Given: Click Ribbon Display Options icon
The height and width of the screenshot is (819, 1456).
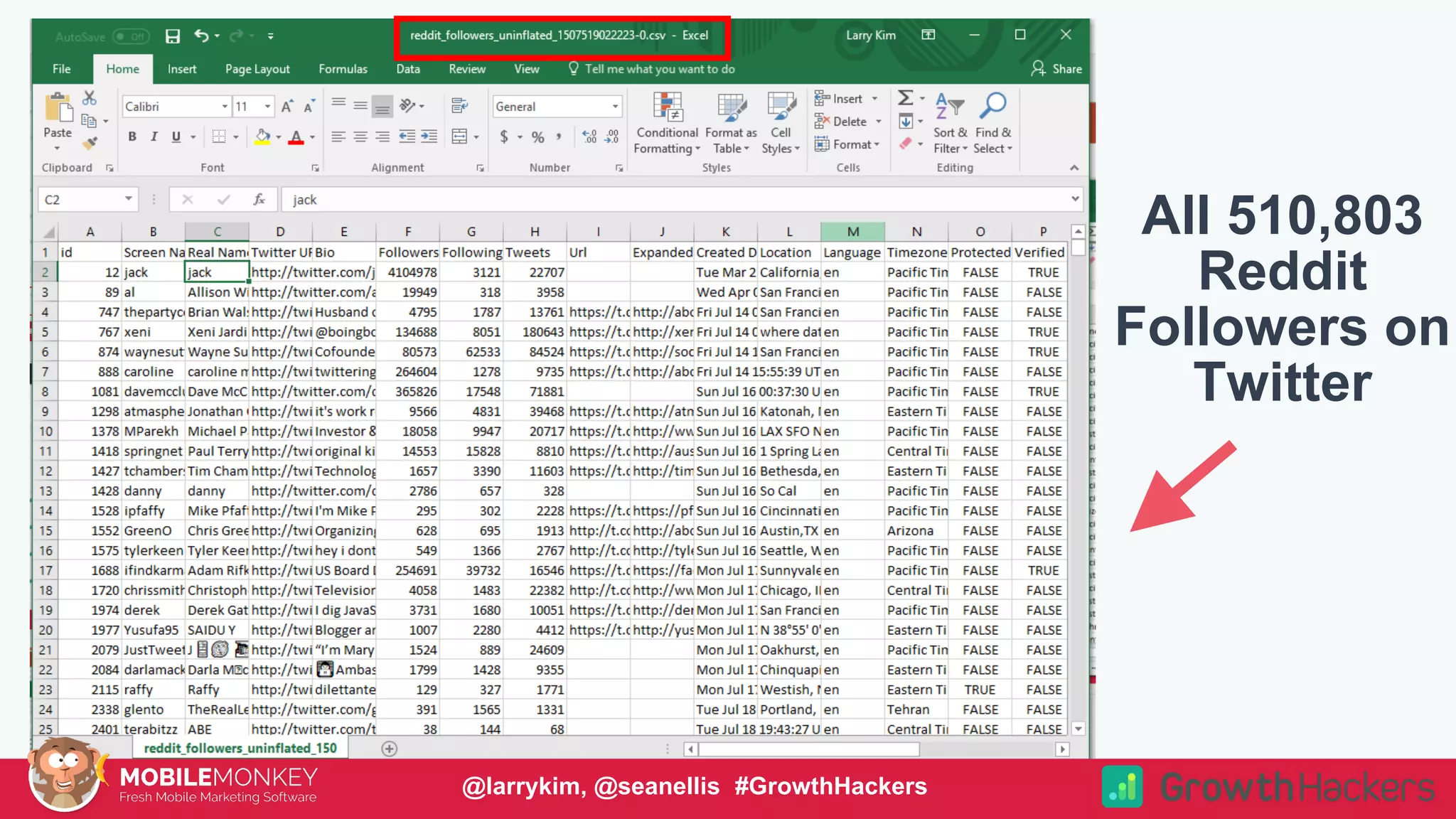Looking at the screenshot, I should pyautogui.click(x=928, y=35).
